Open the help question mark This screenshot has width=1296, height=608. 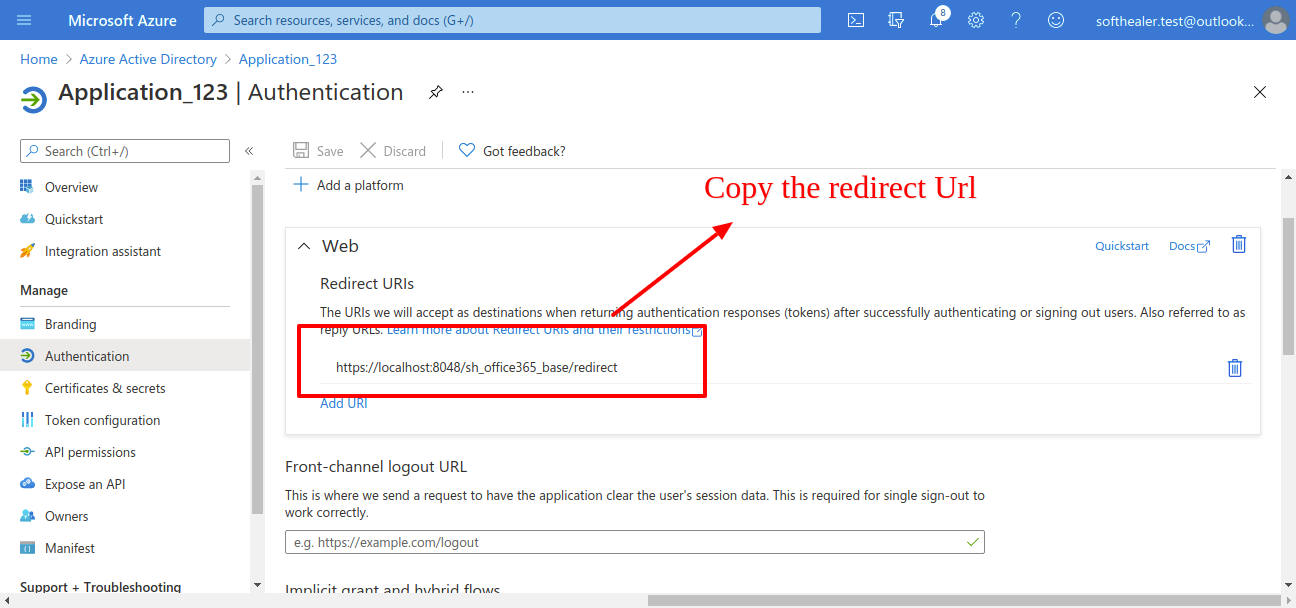point(1016,20)
